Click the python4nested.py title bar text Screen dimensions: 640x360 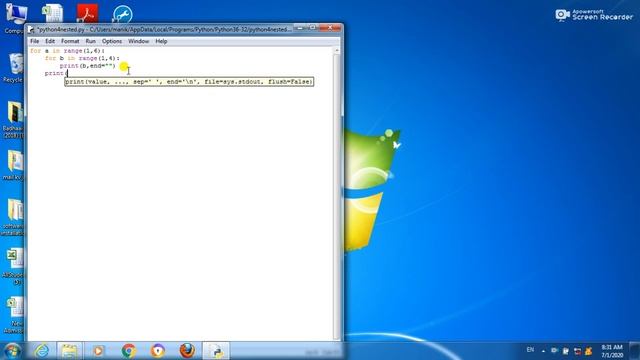coord(164,29)
